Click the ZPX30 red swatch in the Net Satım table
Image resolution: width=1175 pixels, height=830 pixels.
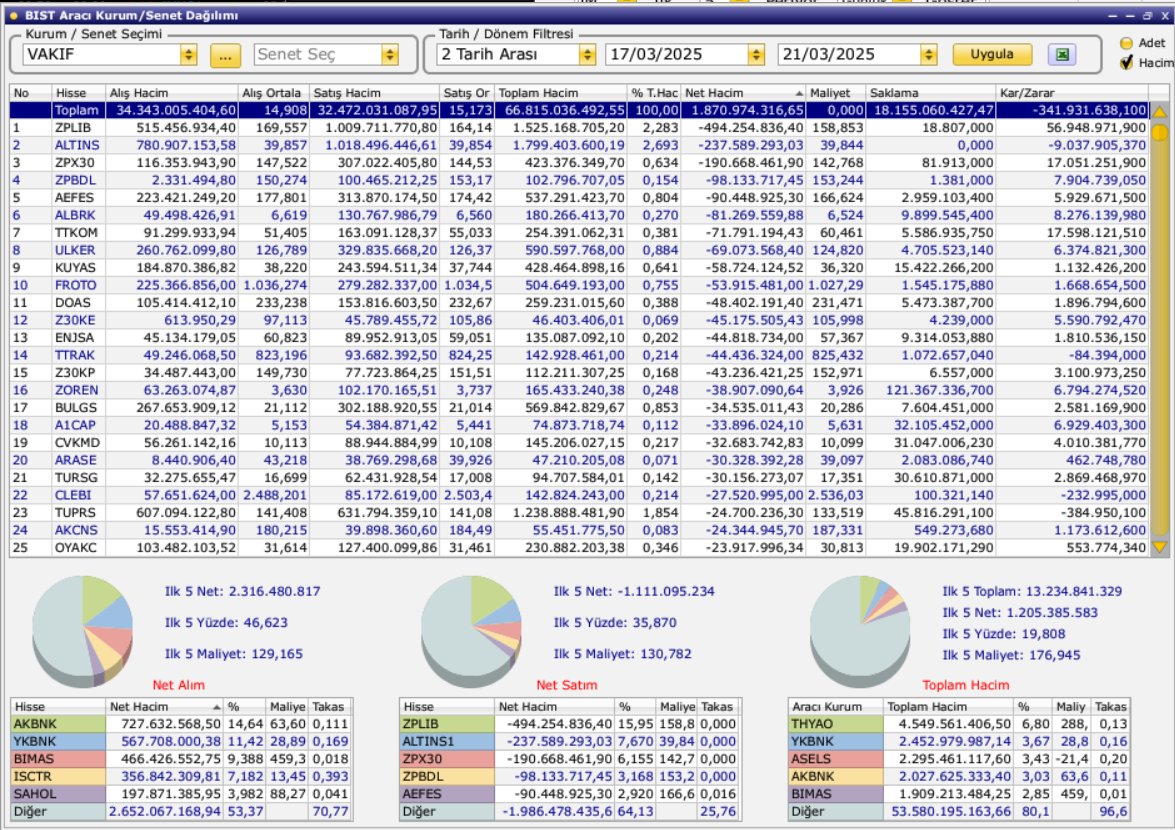pyautogui.click(x=447, y=759)
